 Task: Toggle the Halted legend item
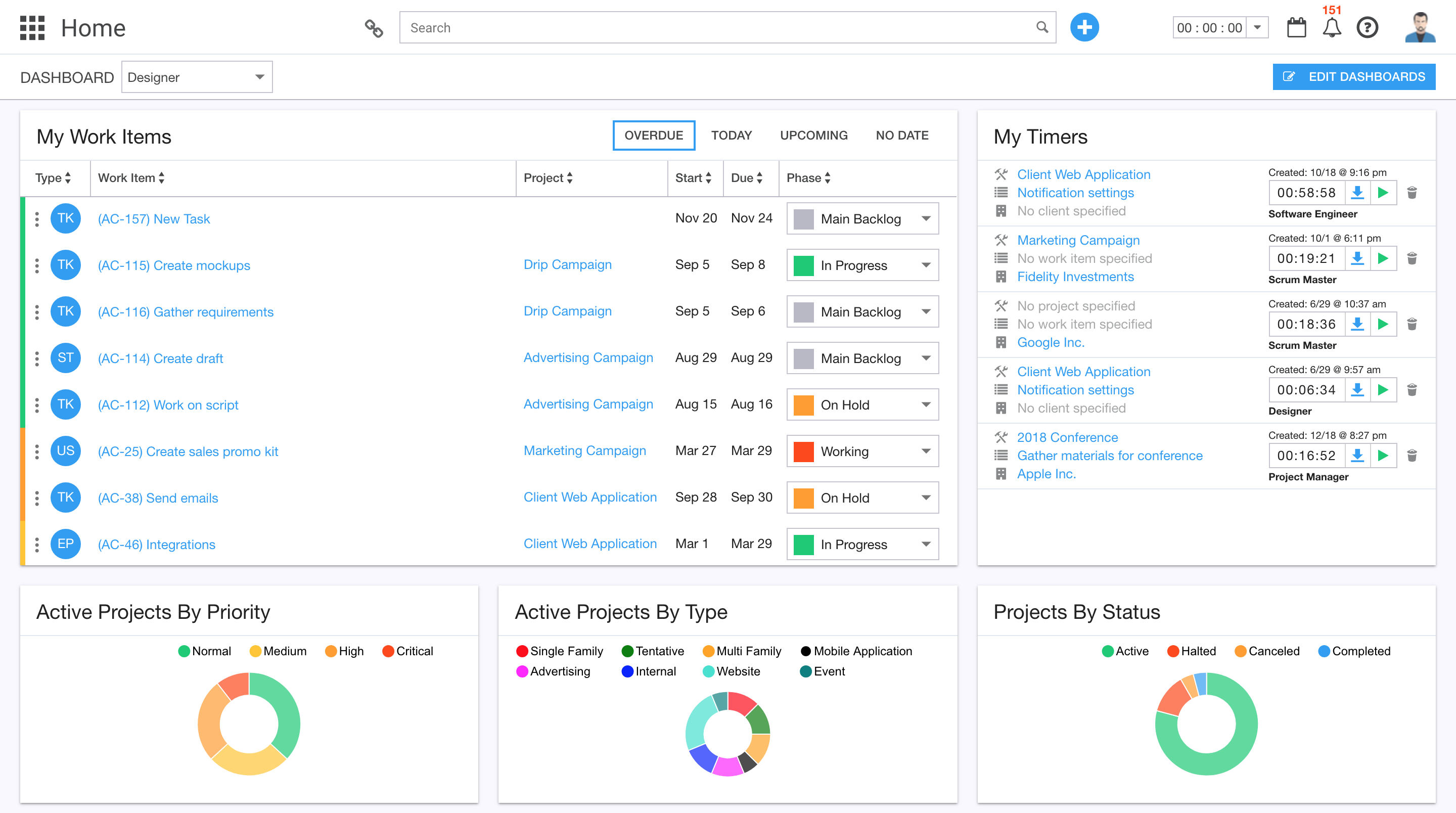pos(1191,651)
